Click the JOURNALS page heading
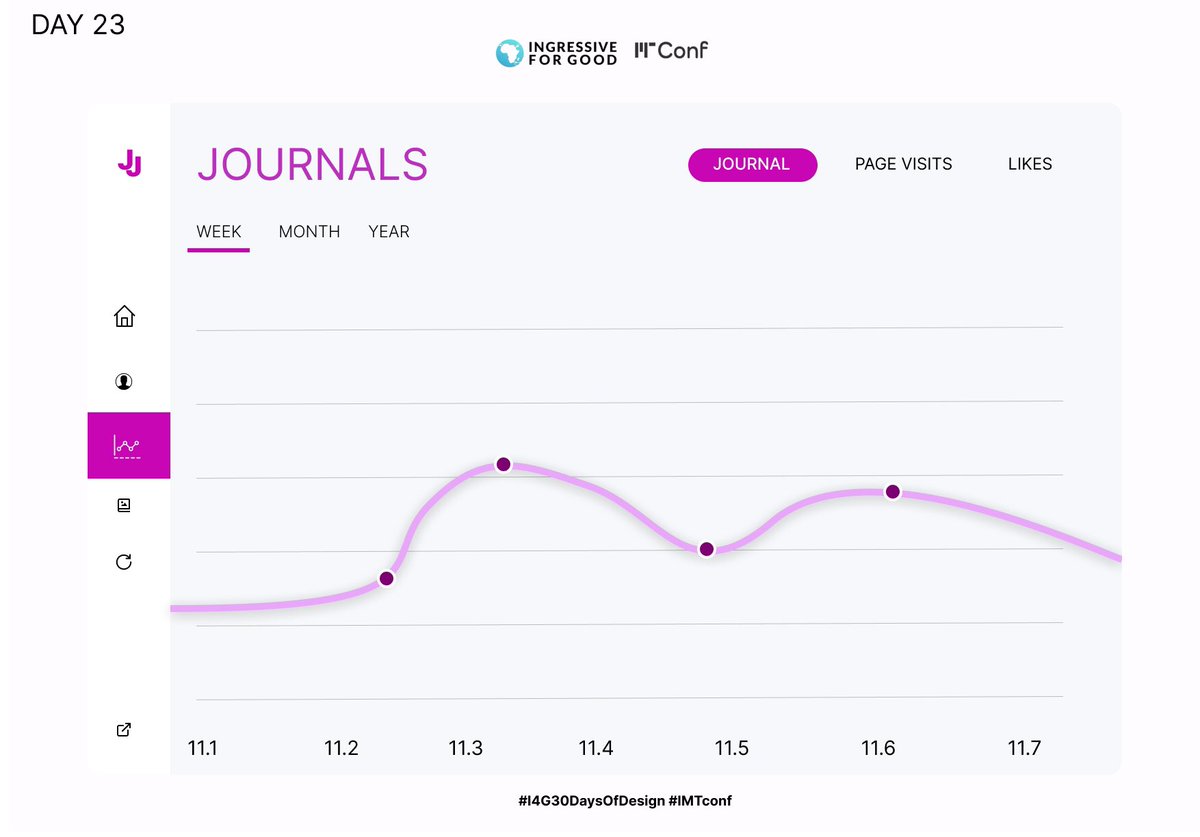 point(312,164)
